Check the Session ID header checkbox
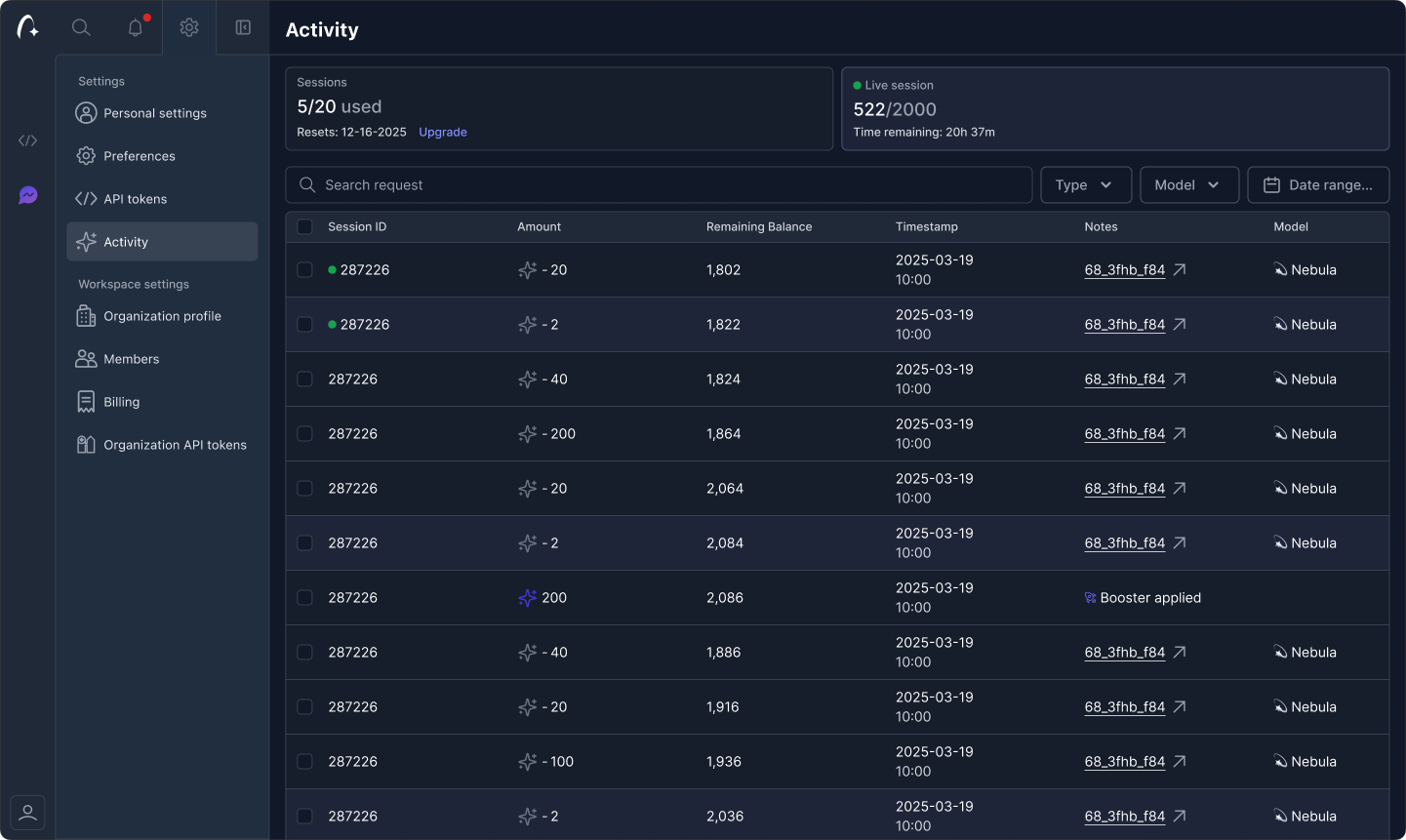Image resolution: width=1406 pixels, height=840 pixels. (304, 226)
